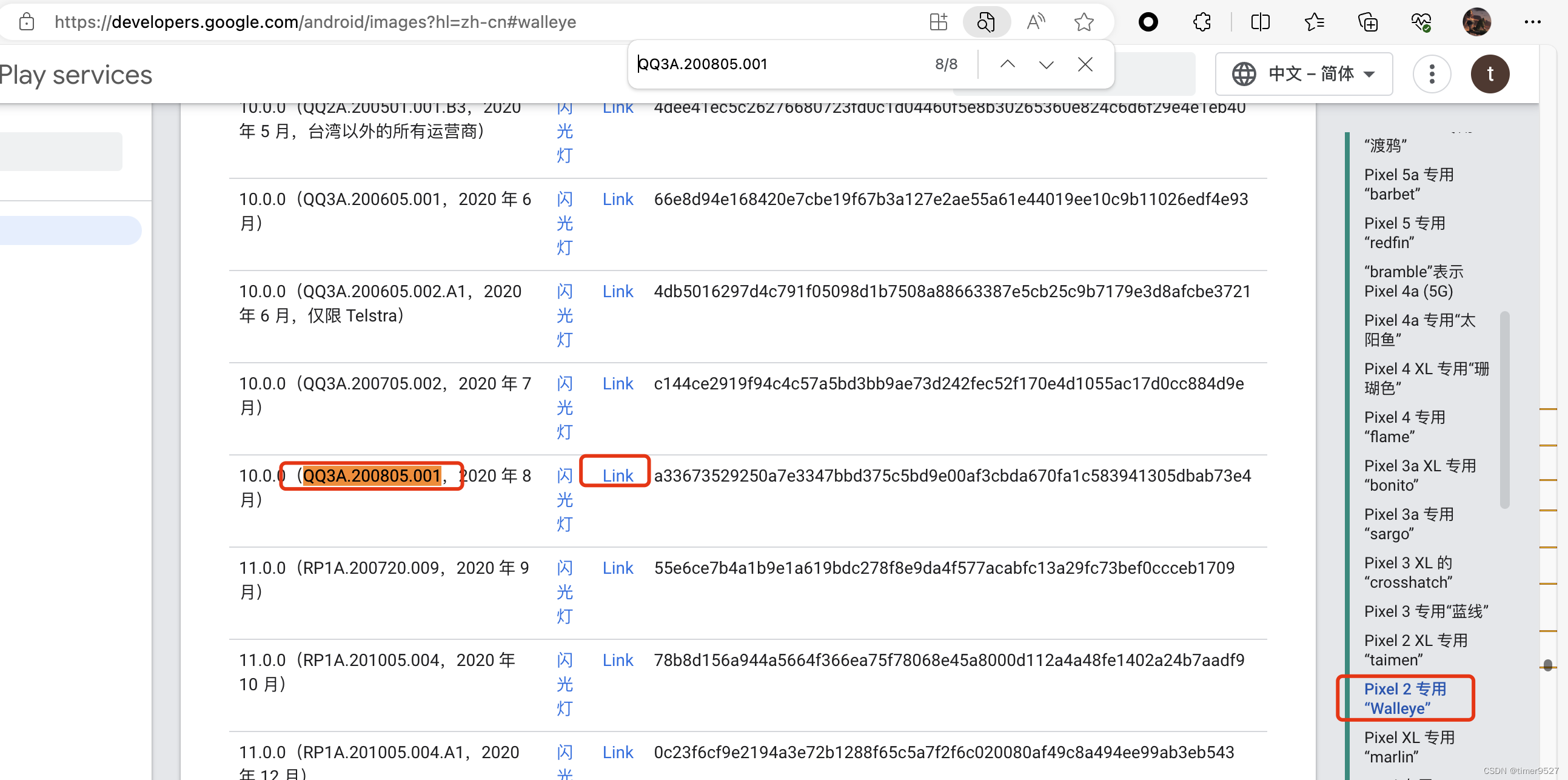Click the page vertical scrollbar thumb
The width and height of the screenshot is (1568, 780).
point(1548,665)
